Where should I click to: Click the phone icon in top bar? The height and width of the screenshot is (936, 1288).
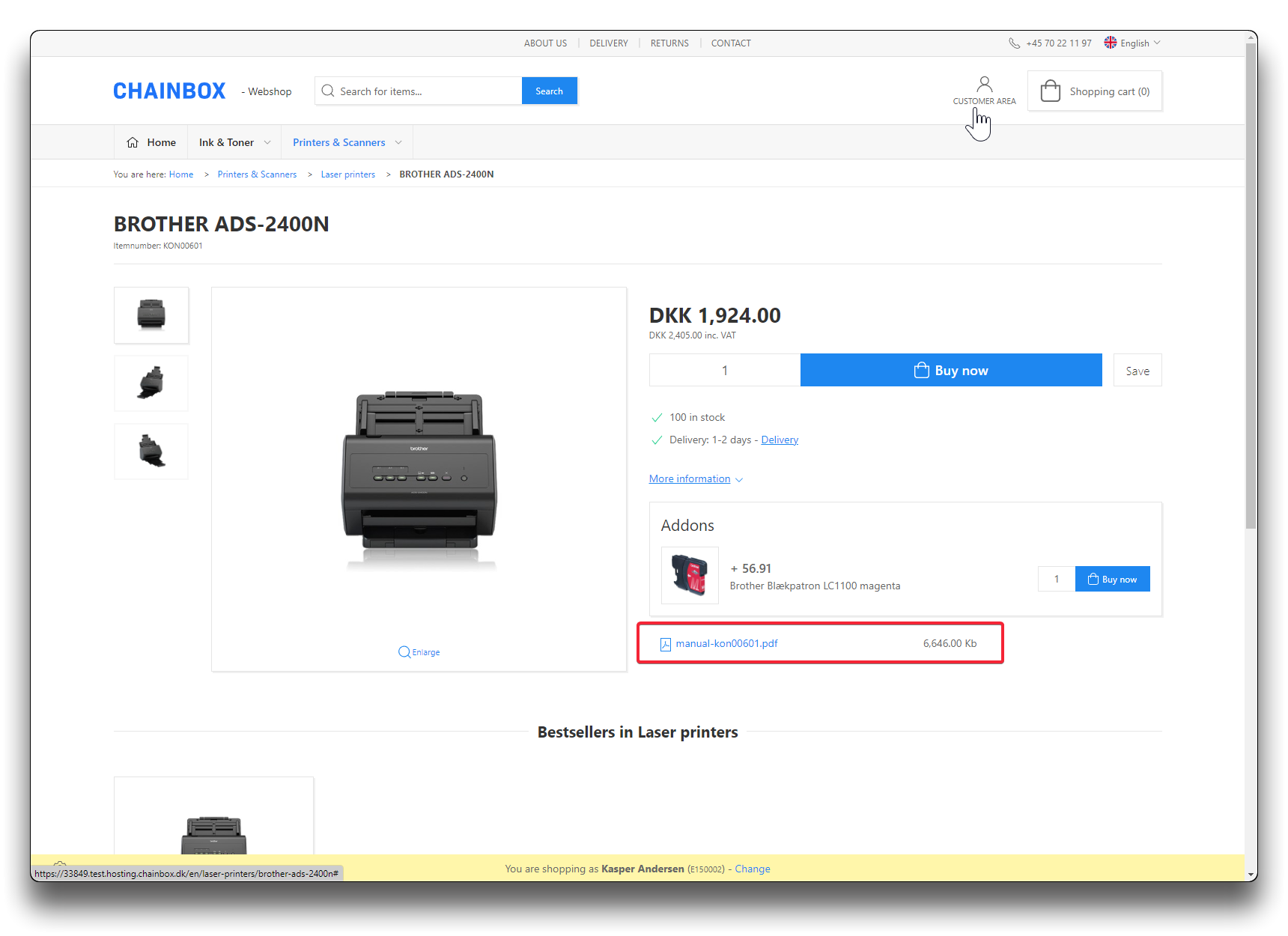(1014, 43)
